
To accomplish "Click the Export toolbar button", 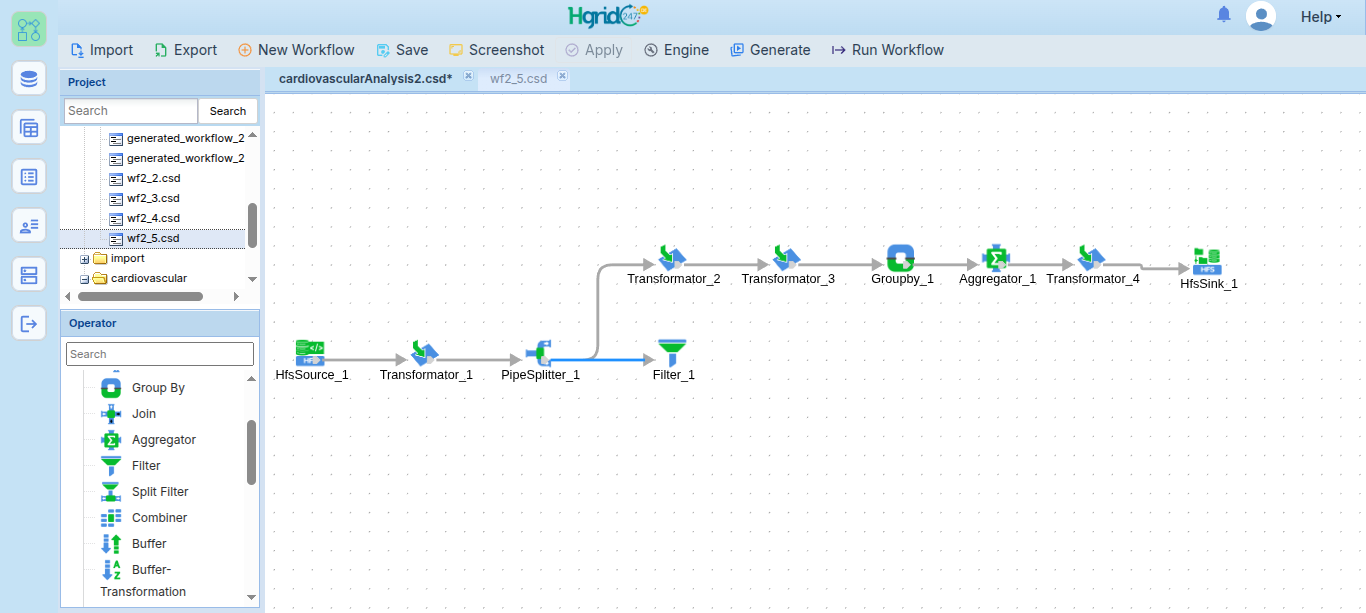I will click(x=185, y=50).
